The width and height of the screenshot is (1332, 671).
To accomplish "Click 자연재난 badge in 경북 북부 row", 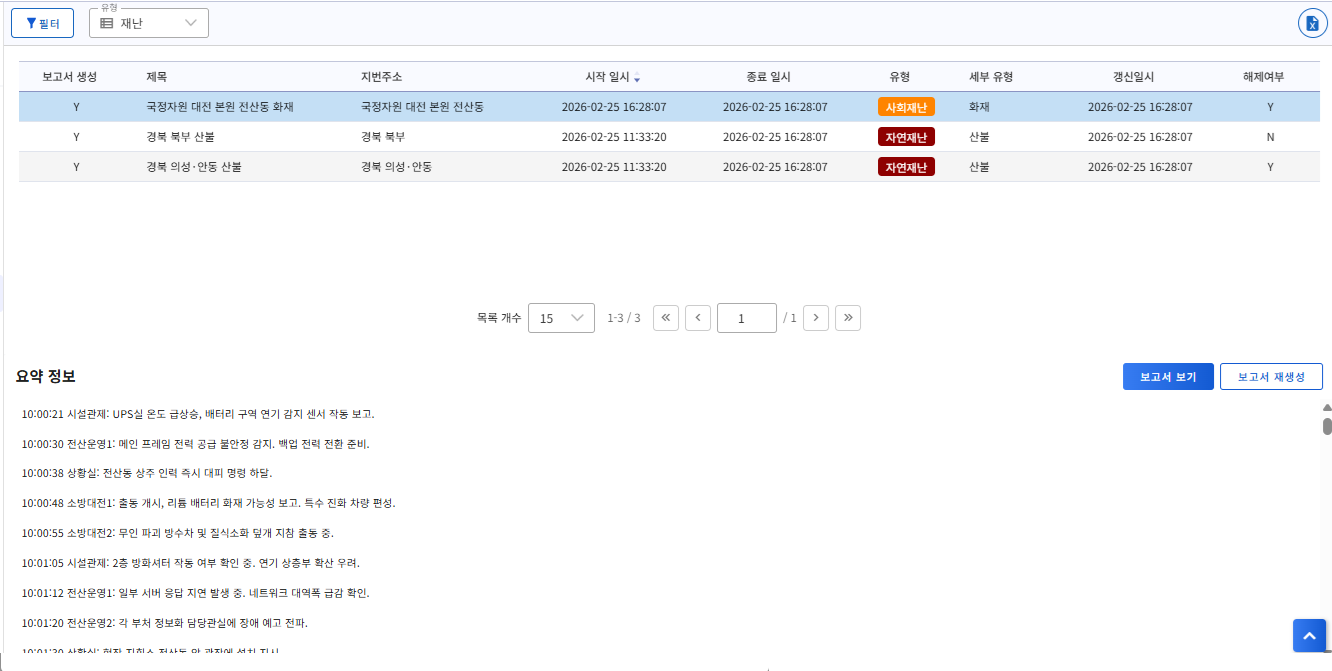I will point(906,137).
